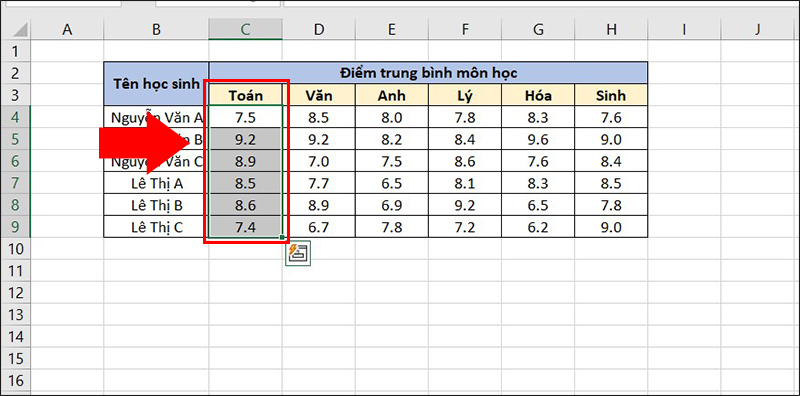Image resolution: width=800 pixels, height=396 pixels.
Task: Select row 5 header
Action: [x=16, y=139]
